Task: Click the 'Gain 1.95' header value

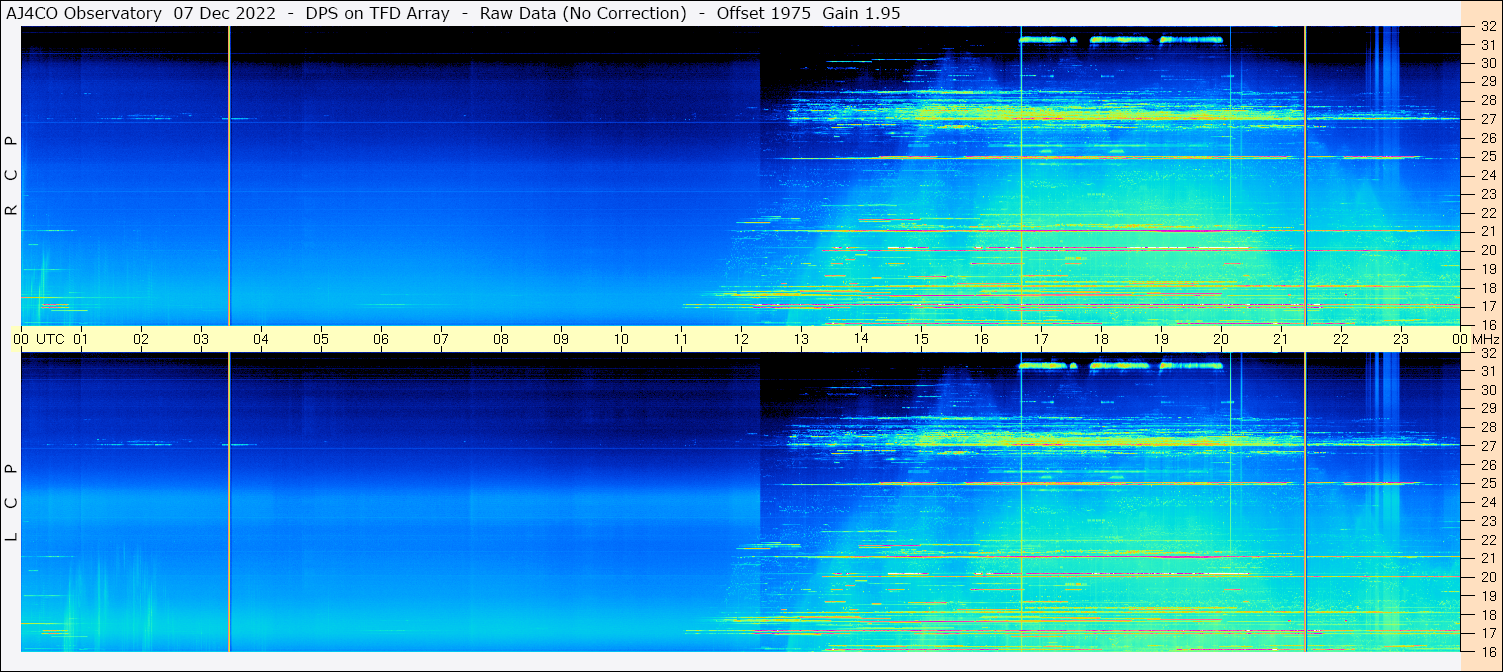Action: click(x=862, y=13)
